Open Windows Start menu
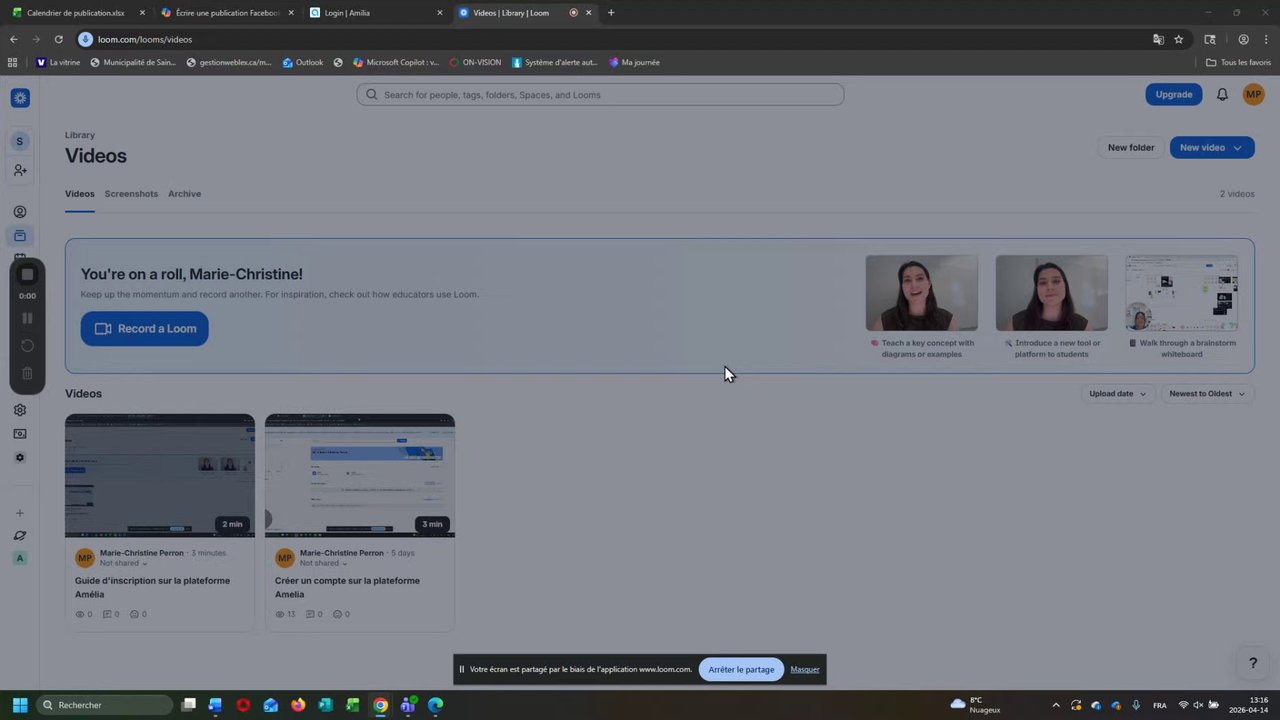1280x720 pixels. click(19, 705)
